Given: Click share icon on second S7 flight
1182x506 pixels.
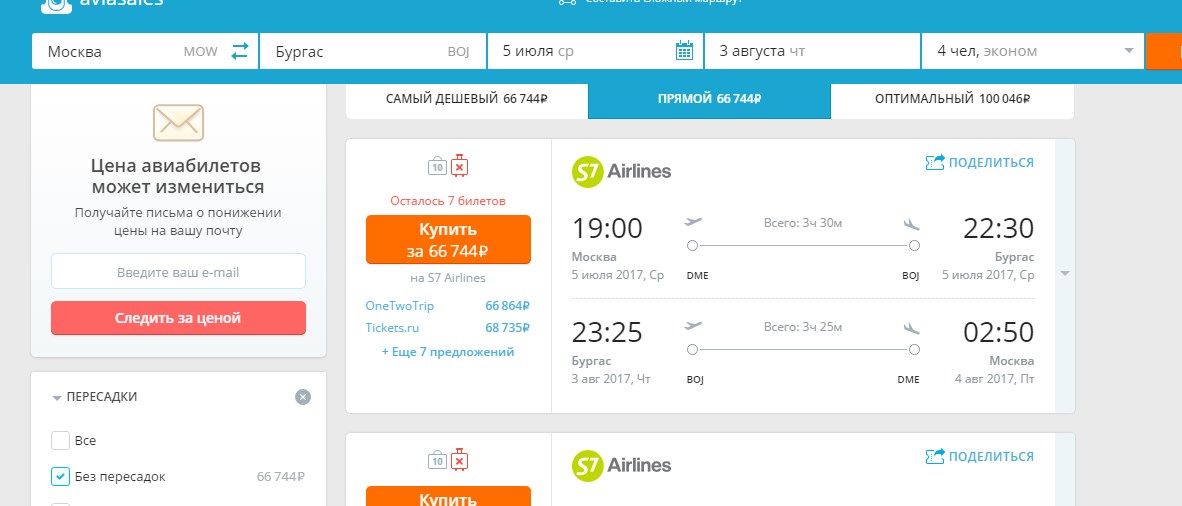Looking at the screenshot, I should tap(935, 456).
